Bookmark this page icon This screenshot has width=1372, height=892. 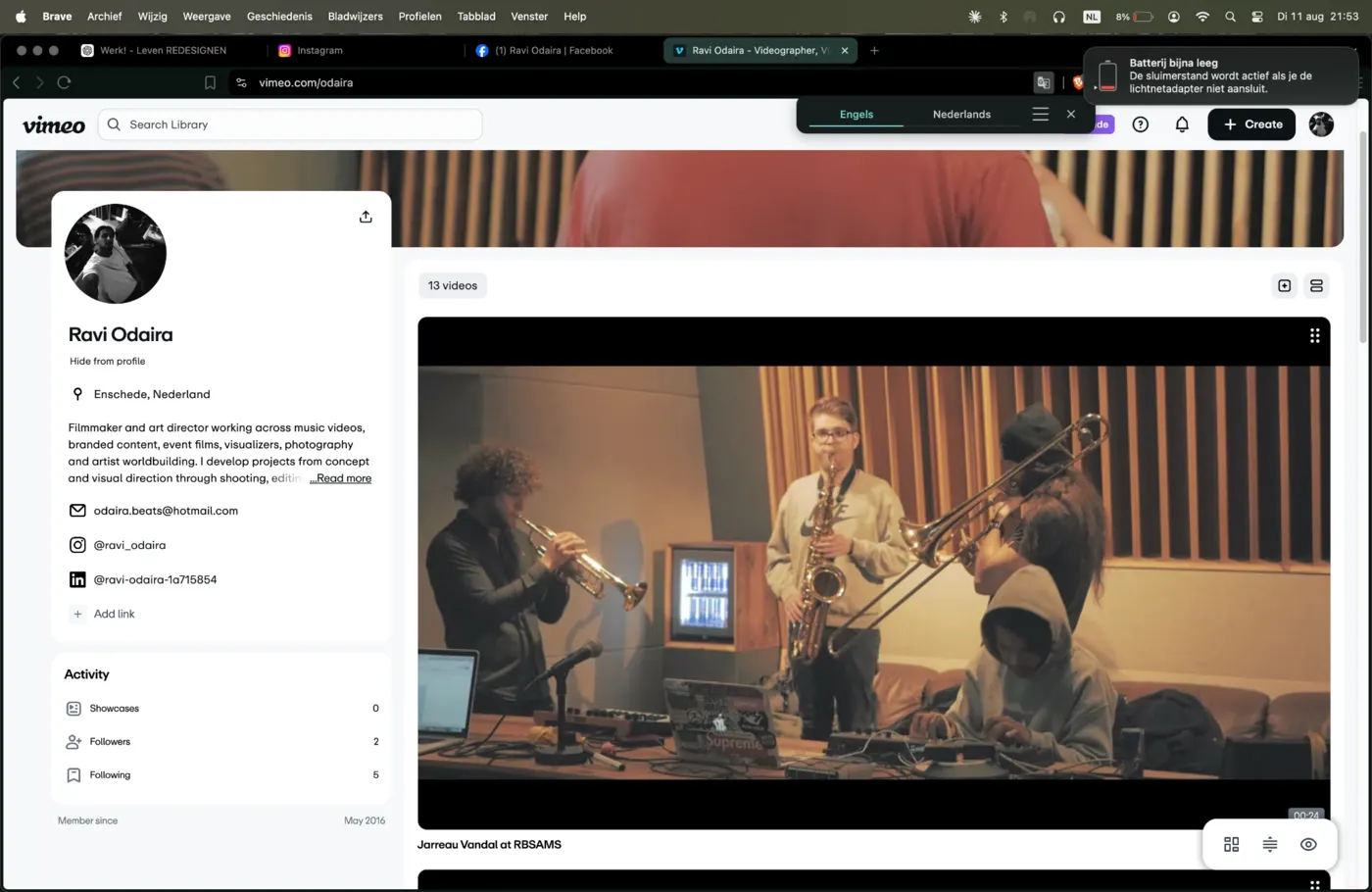point(210,82)
